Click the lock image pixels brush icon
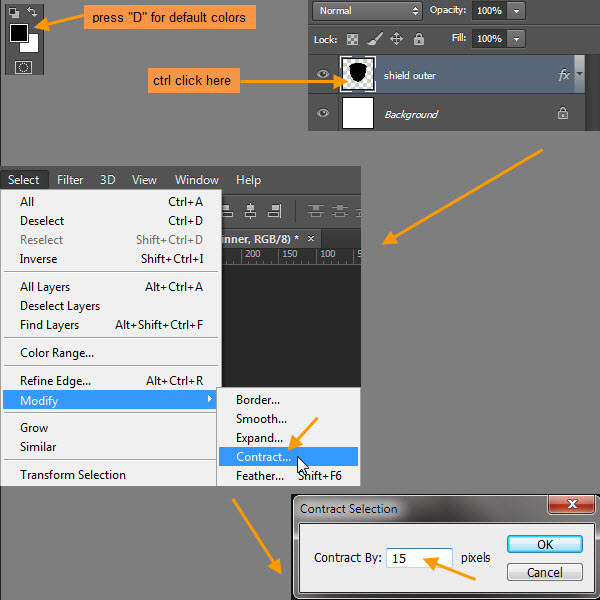Viewport: 600px width, 600px height. [x=374, y=39]
